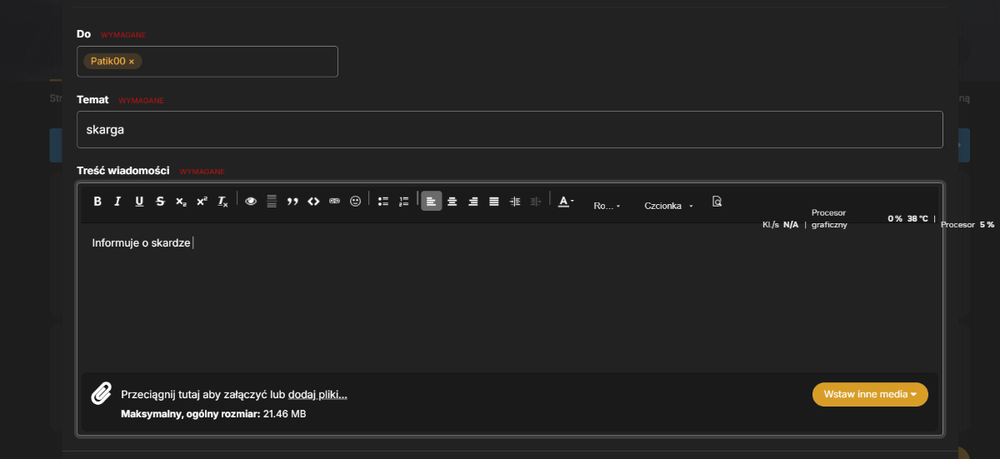This screenshot has height=459, width=1000.
Task: Remove recipient Patik00 with the x
Action: (131, 61)
